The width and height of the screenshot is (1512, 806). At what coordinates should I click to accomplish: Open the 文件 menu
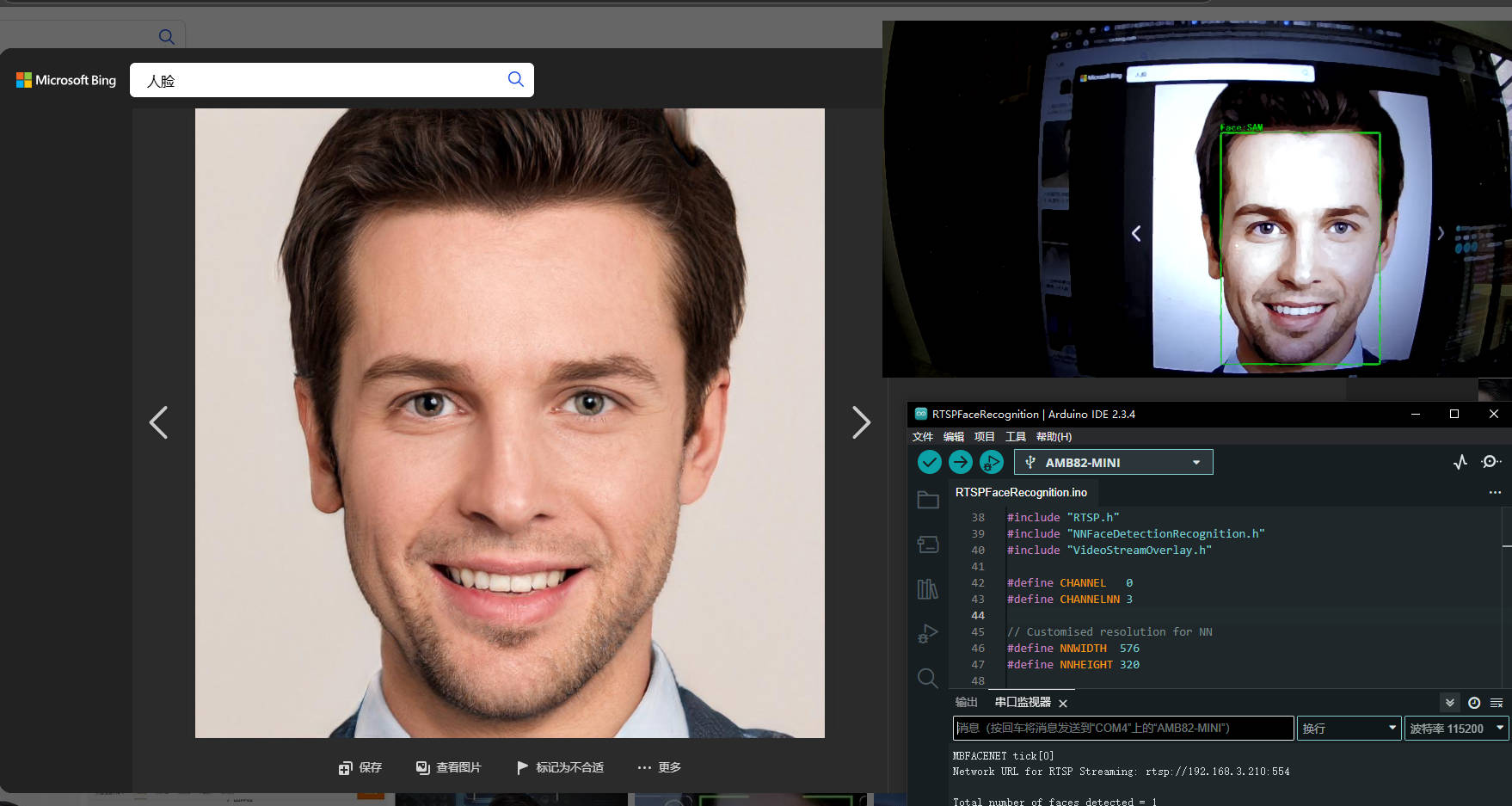pos(923,437)
